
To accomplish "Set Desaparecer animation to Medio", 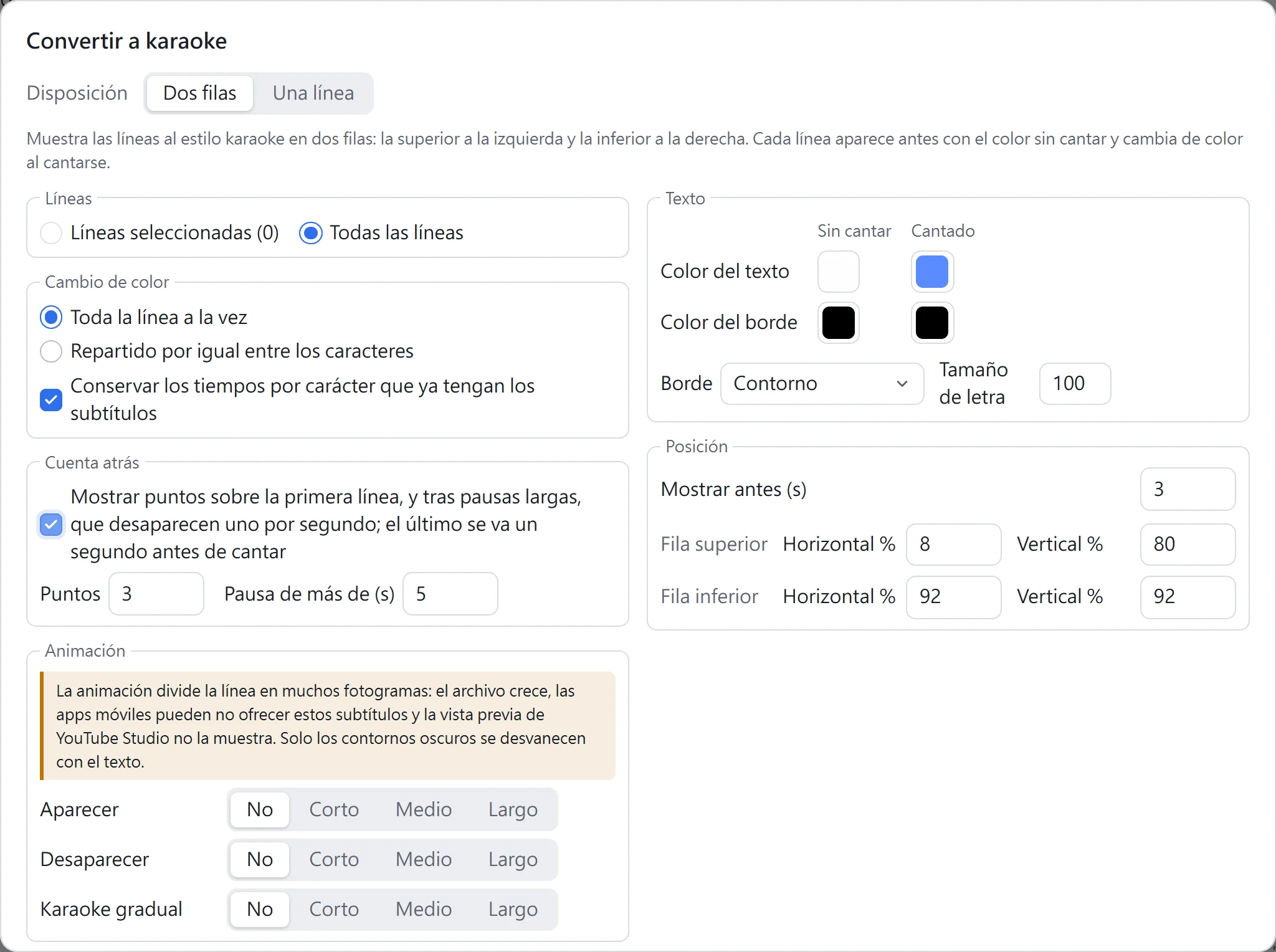I will 424,860.
